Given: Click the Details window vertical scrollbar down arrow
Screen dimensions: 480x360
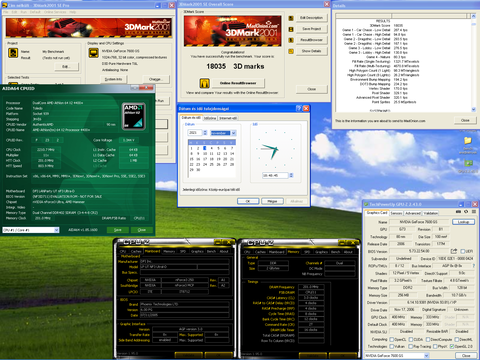Looking at the screenshot, I should tap(474, 110).
